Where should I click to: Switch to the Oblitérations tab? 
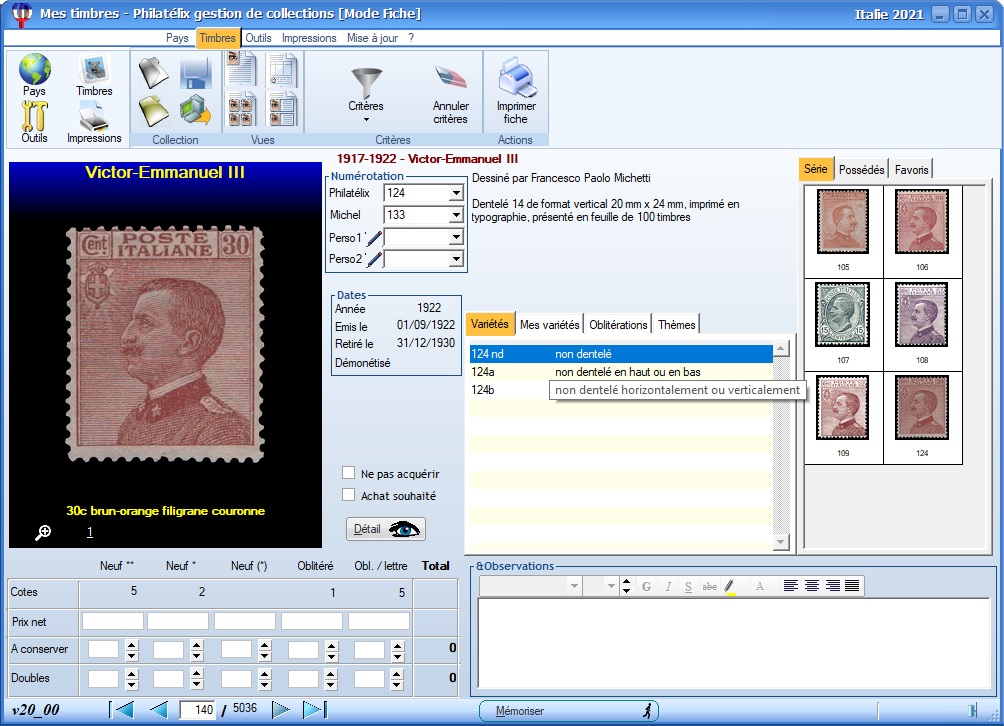[x=619, y=325]
